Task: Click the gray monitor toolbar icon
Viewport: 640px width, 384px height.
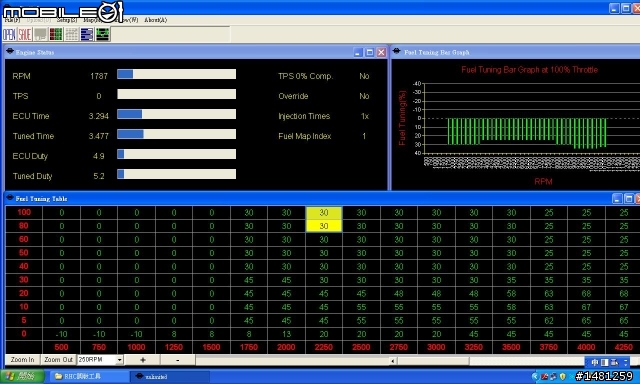Action: click(x=40, y=34)
